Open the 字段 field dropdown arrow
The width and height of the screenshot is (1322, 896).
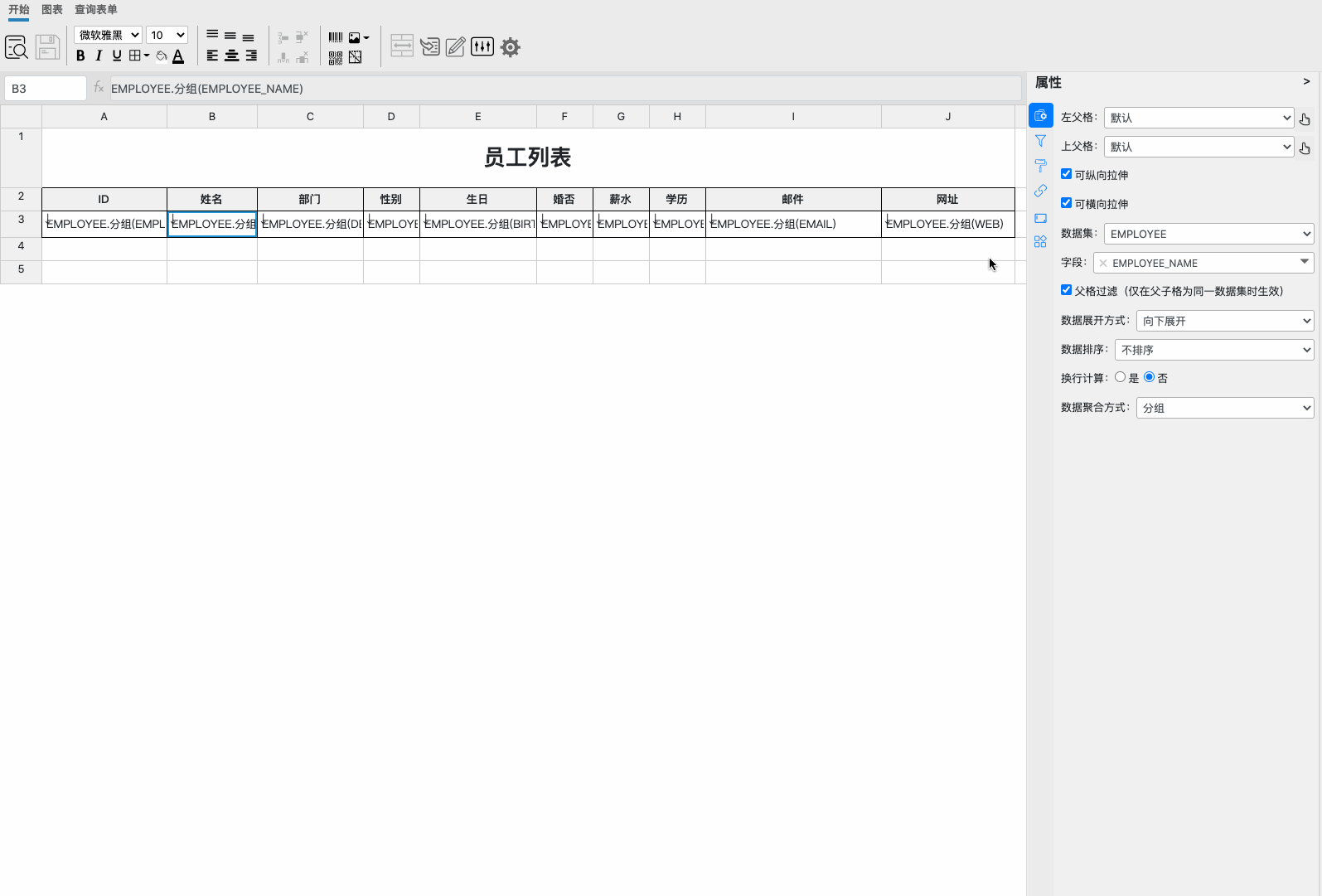[x=1305, y=262]
